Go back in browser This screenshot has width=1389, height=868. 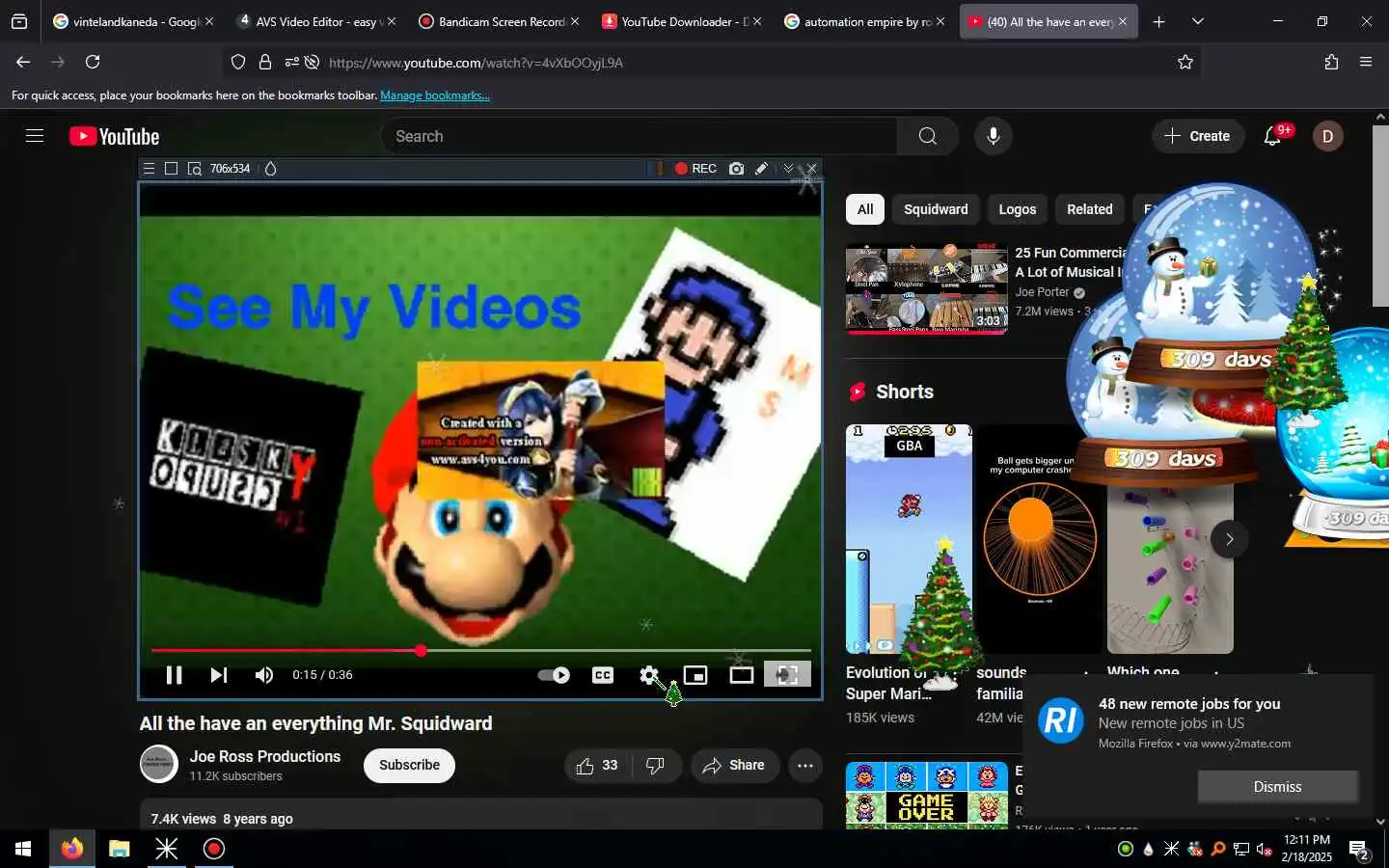pos(23,62)
